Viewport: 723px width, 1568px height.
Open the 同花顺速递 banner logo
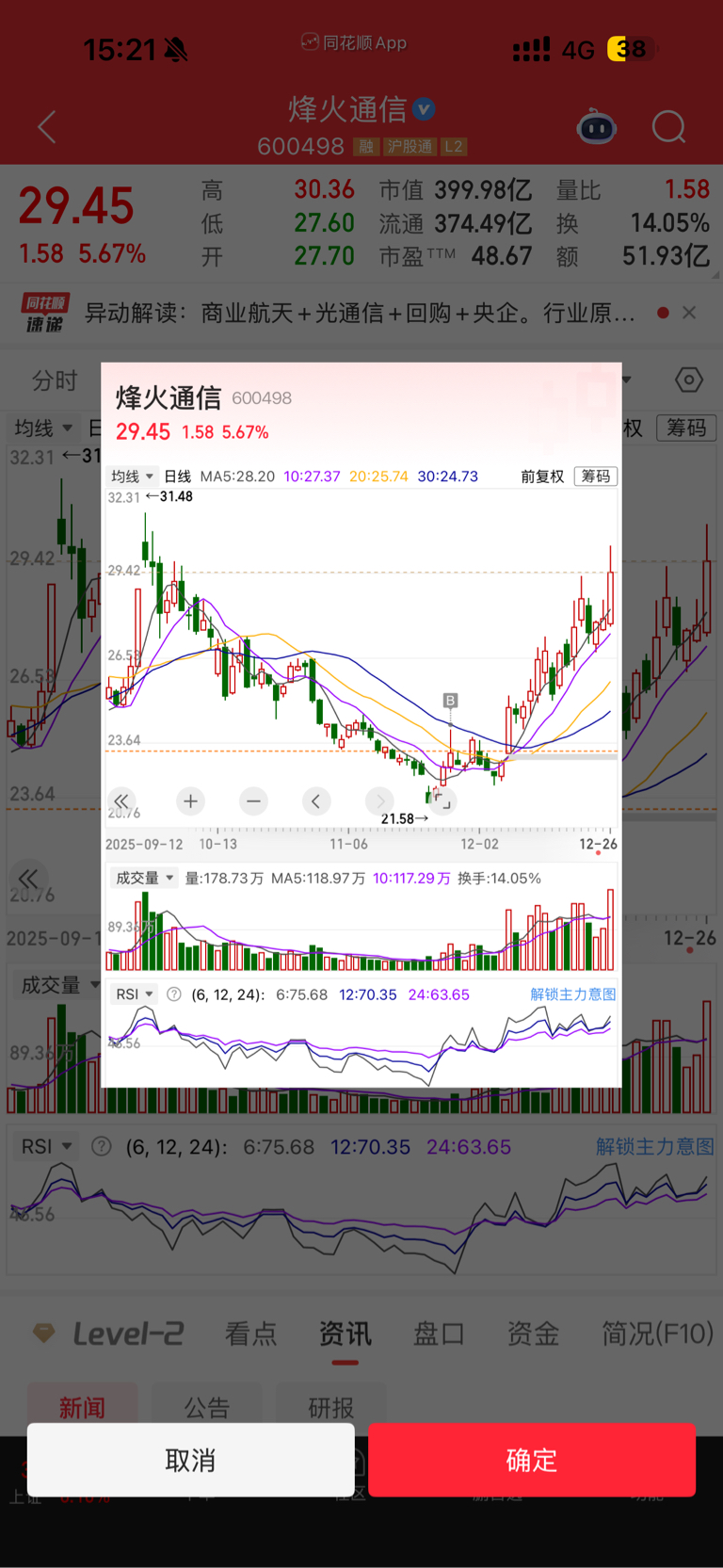[45, 313]
